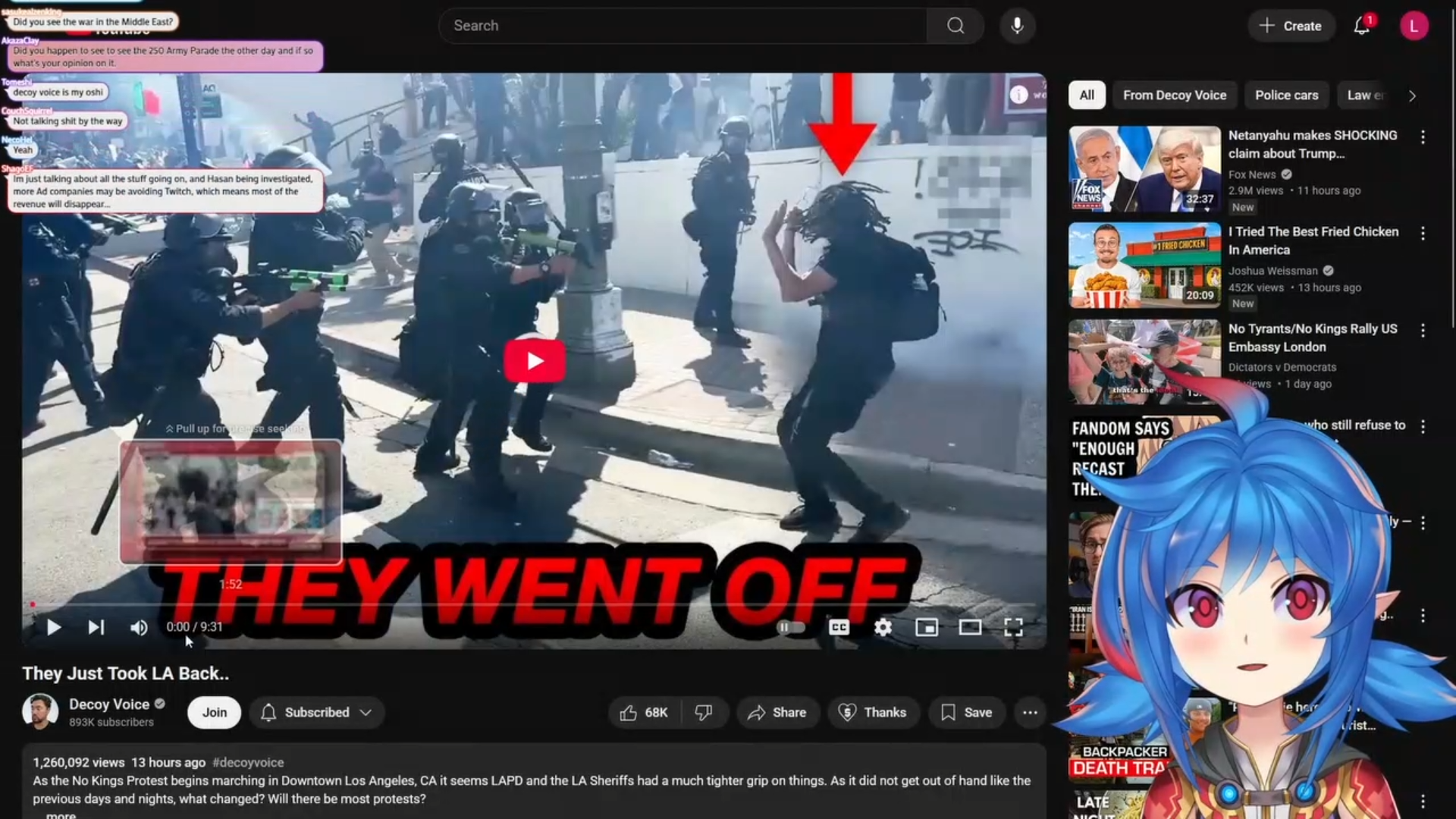Screen dimensions: 1456x819
Task: Open I Tried The Best Fried Chicken title
Action: pos(1313,240)
